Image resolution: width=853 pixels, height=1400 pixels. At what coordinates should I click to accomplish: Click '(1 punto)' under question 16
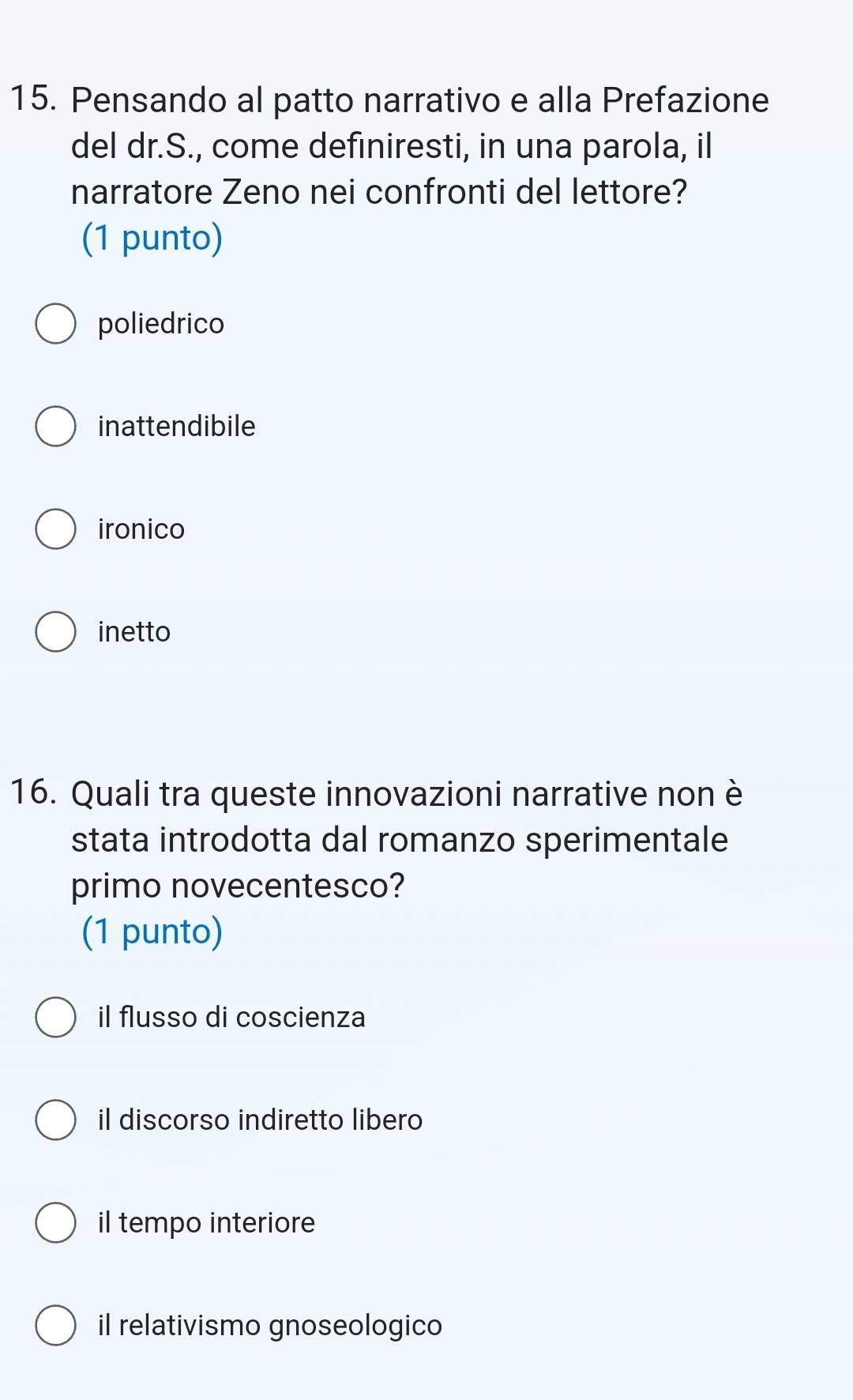[152, 932]
